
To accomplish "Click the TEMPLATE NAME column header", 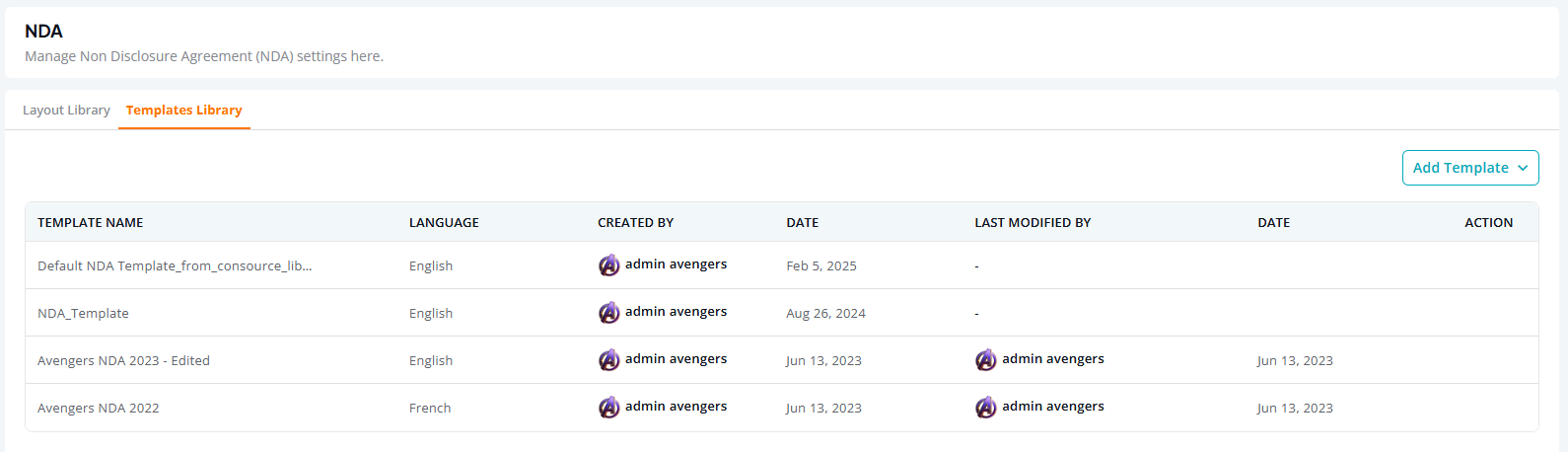I will click(x=91, y=223).
